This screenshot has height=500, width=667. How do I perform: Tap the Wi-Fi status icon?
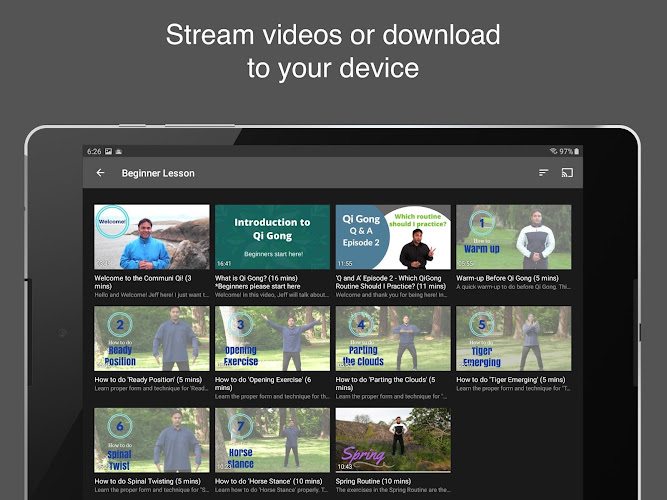pos(553,151)
